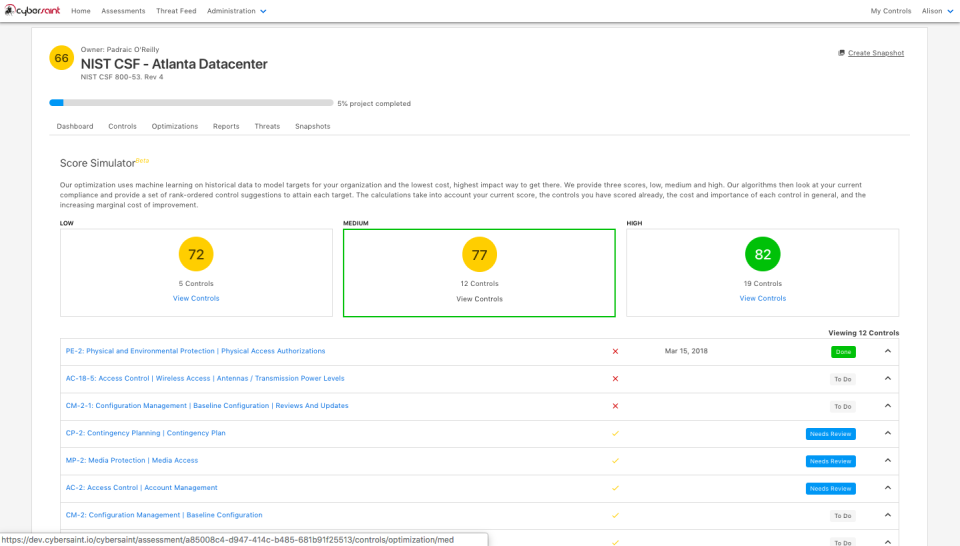This screenshot has width=960, height=546.
Task: Click the CyberSaint logo
Action: pos(32,10)
